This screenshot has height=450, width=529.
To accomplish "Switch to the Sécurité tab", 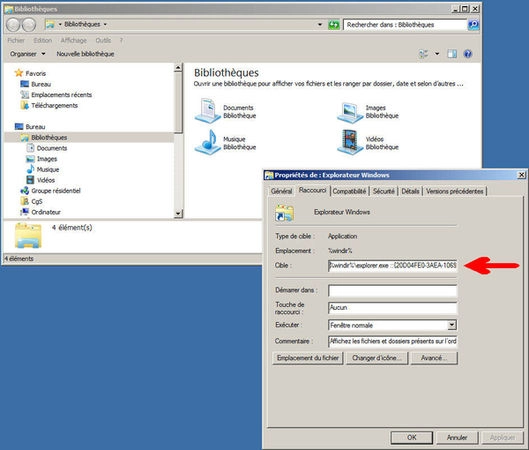I will pos(384,191).
